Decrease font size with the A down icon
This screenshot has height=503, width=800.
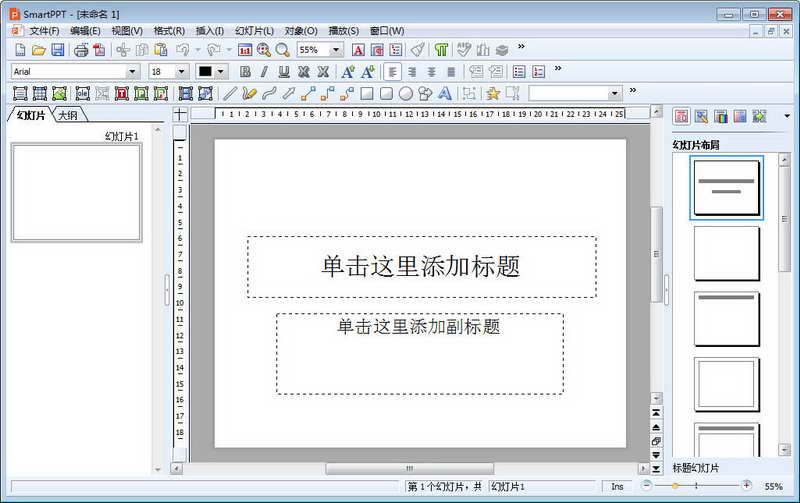coord(368,72)
